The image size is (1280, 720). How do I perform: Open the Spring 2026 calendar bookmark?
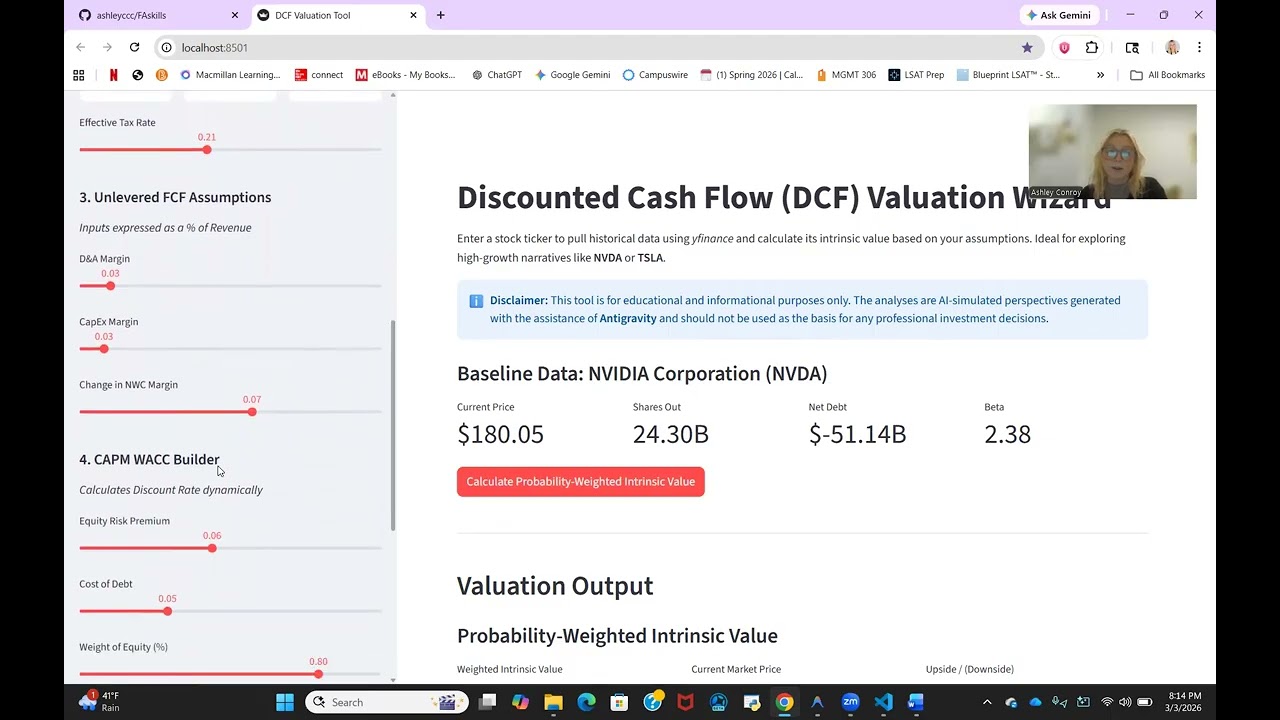point(752,75)
